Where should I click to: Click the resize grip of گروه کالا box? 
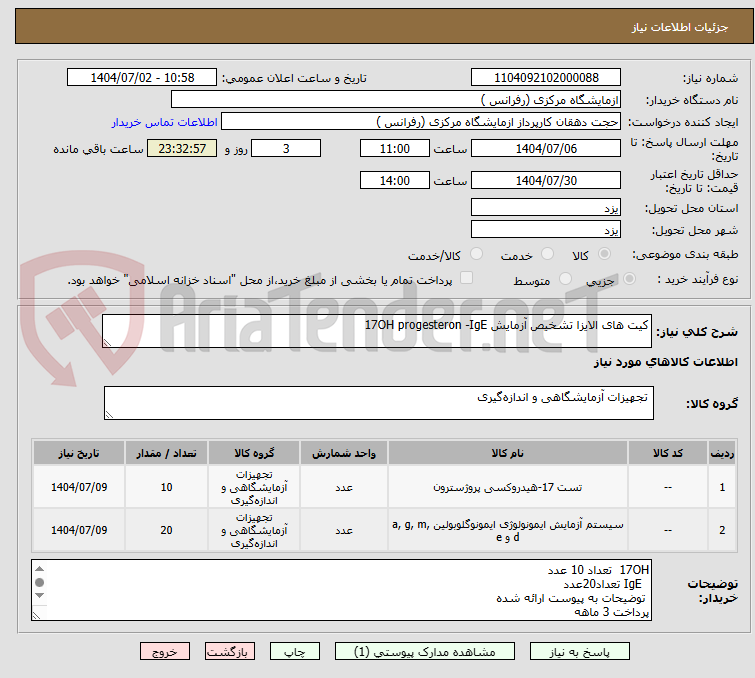pyautogui.click(x=109, y=415)
